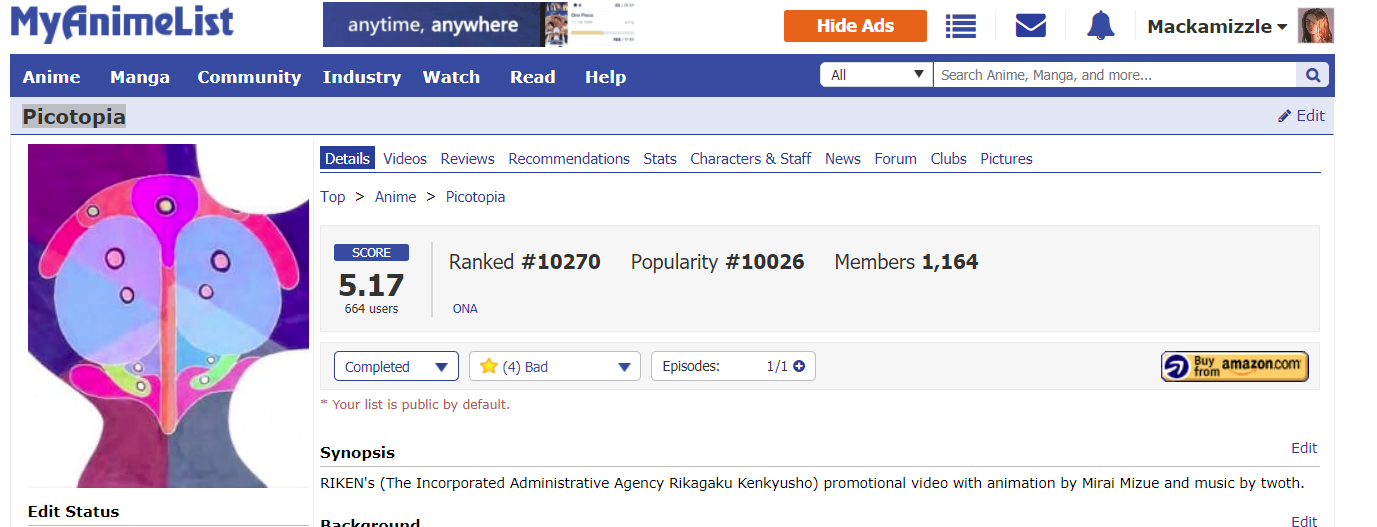The image size is (1377, 527).
Task: Switch to the Forum tab
Action: click(x=896, y=158)
